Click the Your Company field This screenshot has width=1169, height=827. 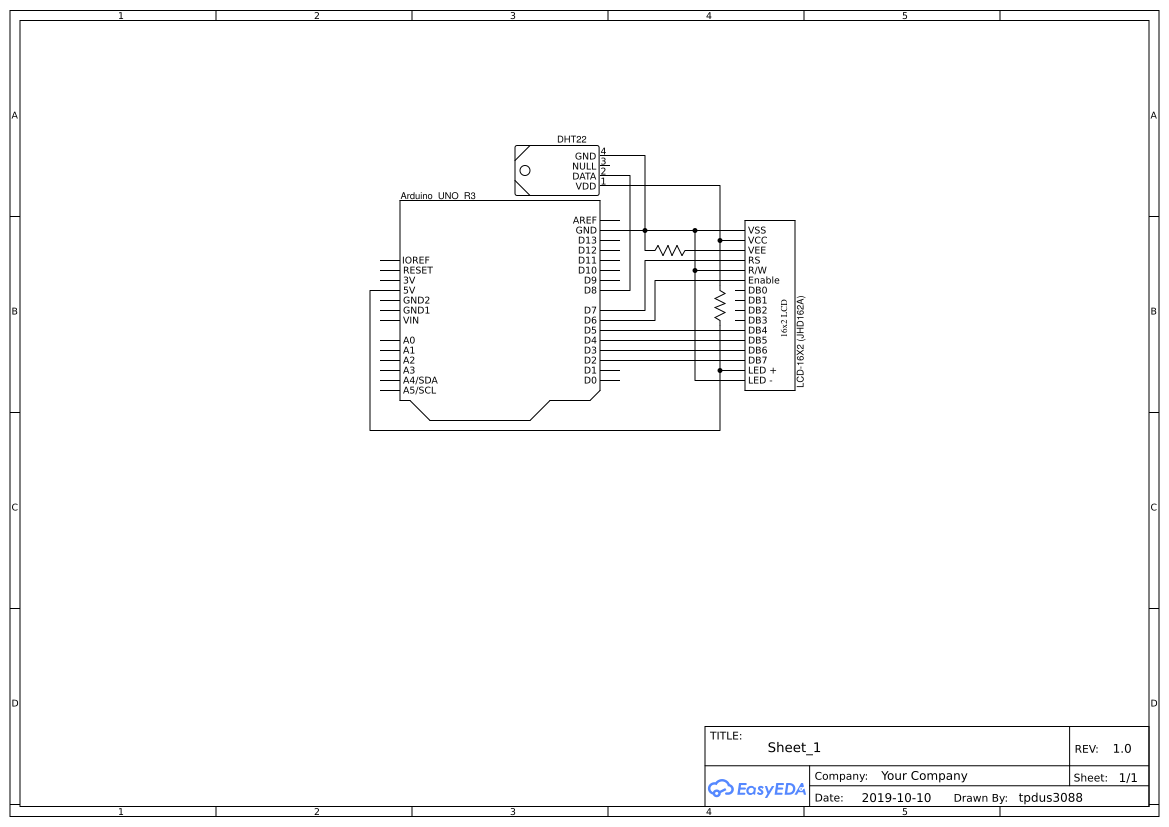pos(924,776)
